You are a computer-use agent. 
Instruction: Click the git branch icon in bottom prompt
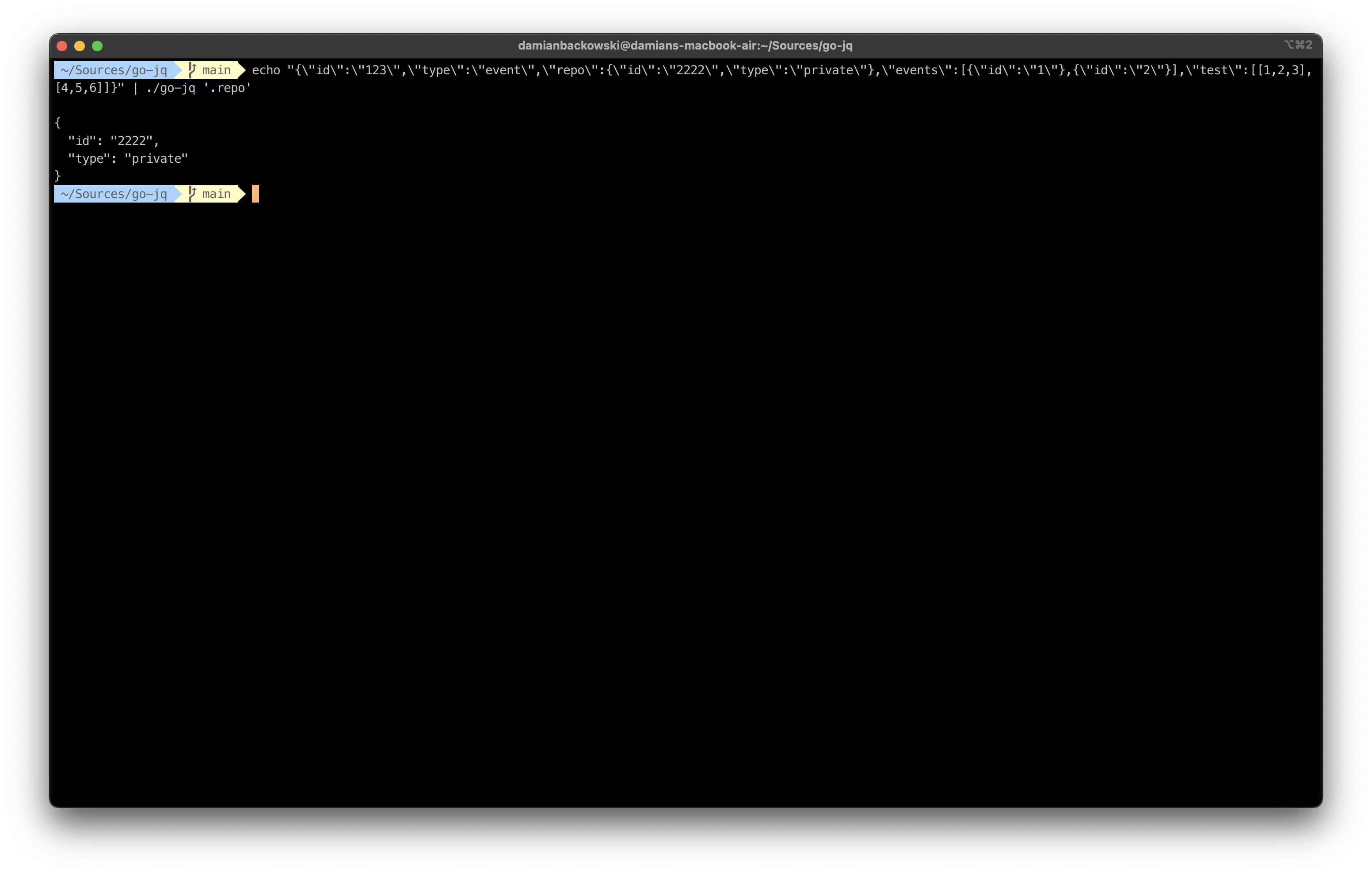[192, 194]
